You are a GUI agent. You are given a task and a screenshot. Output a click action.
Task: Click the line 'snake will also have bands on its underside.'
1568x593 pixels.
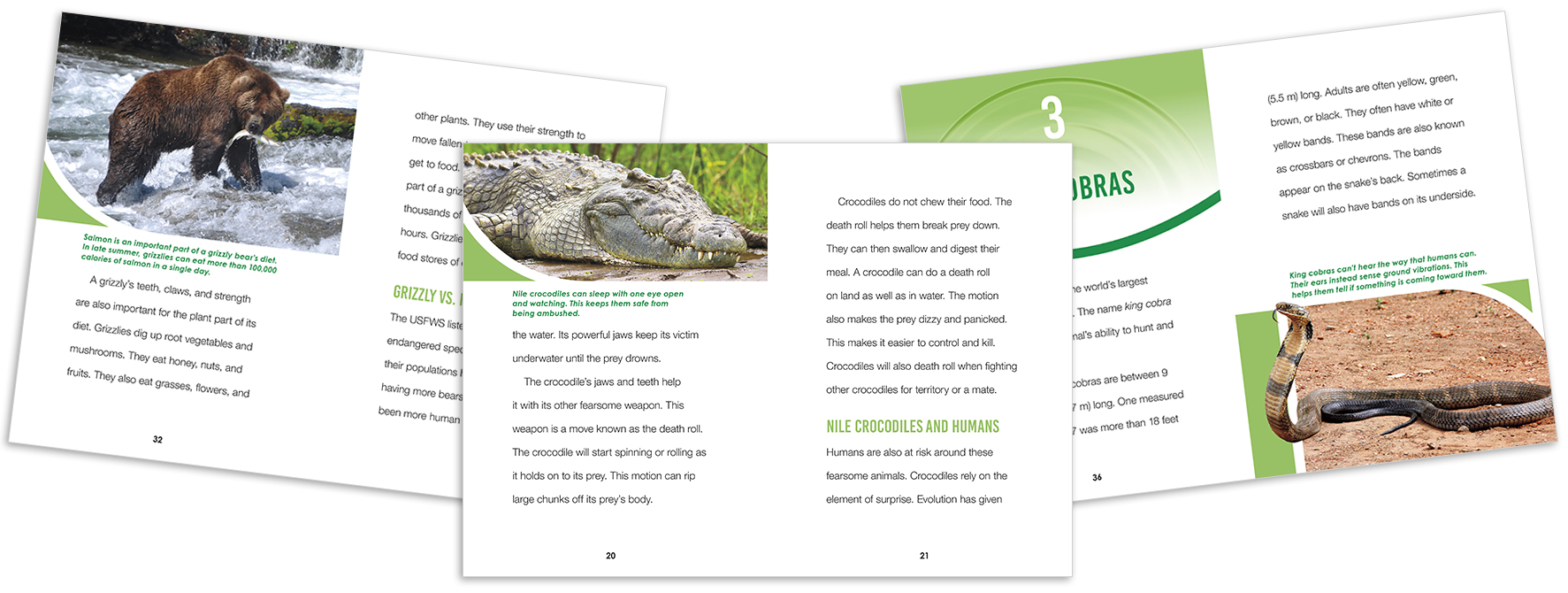point(1378,204)
